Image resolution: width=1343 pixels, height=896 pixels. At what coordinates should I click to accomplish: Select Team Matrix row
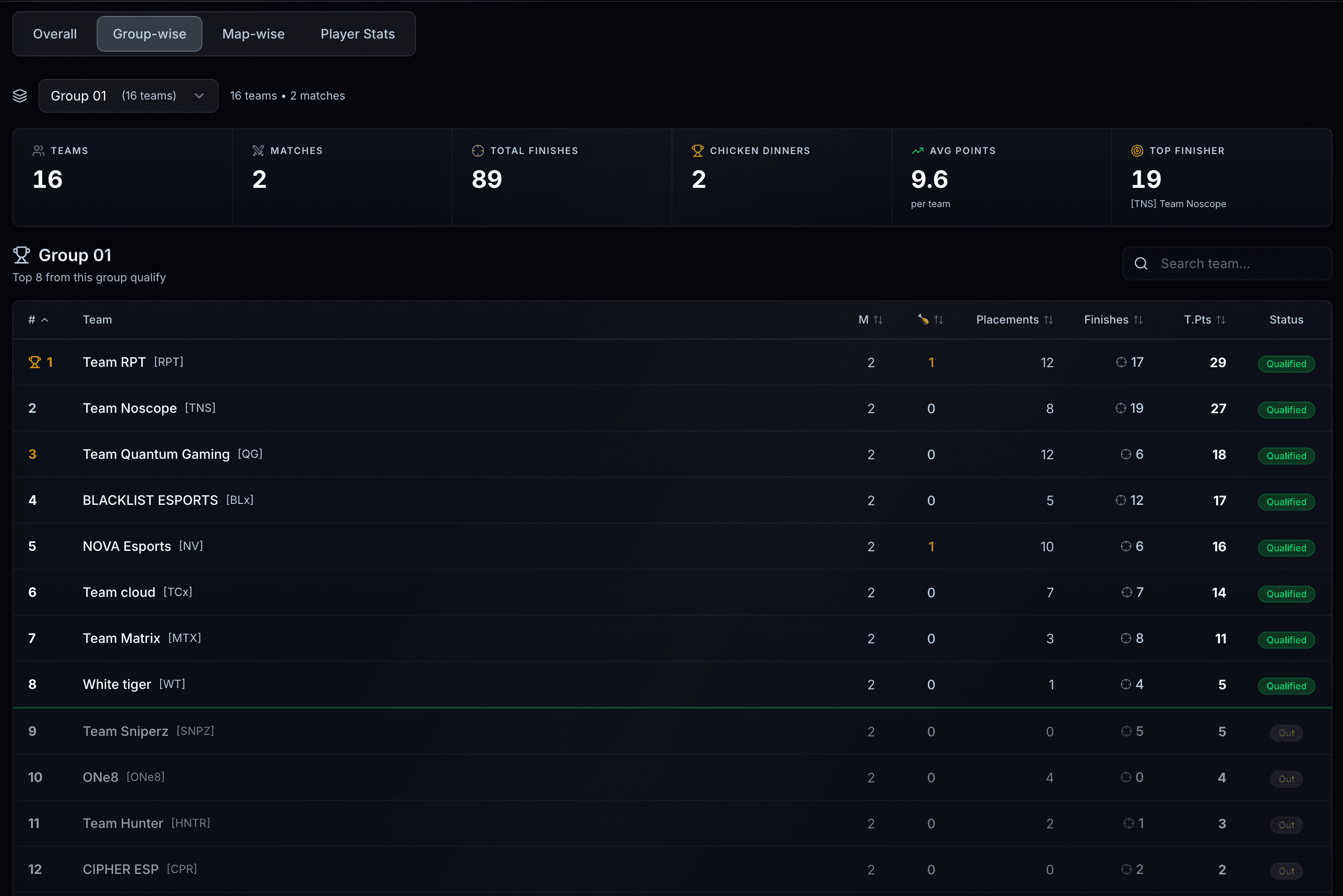pyautogui.click(x=672, y=638)
